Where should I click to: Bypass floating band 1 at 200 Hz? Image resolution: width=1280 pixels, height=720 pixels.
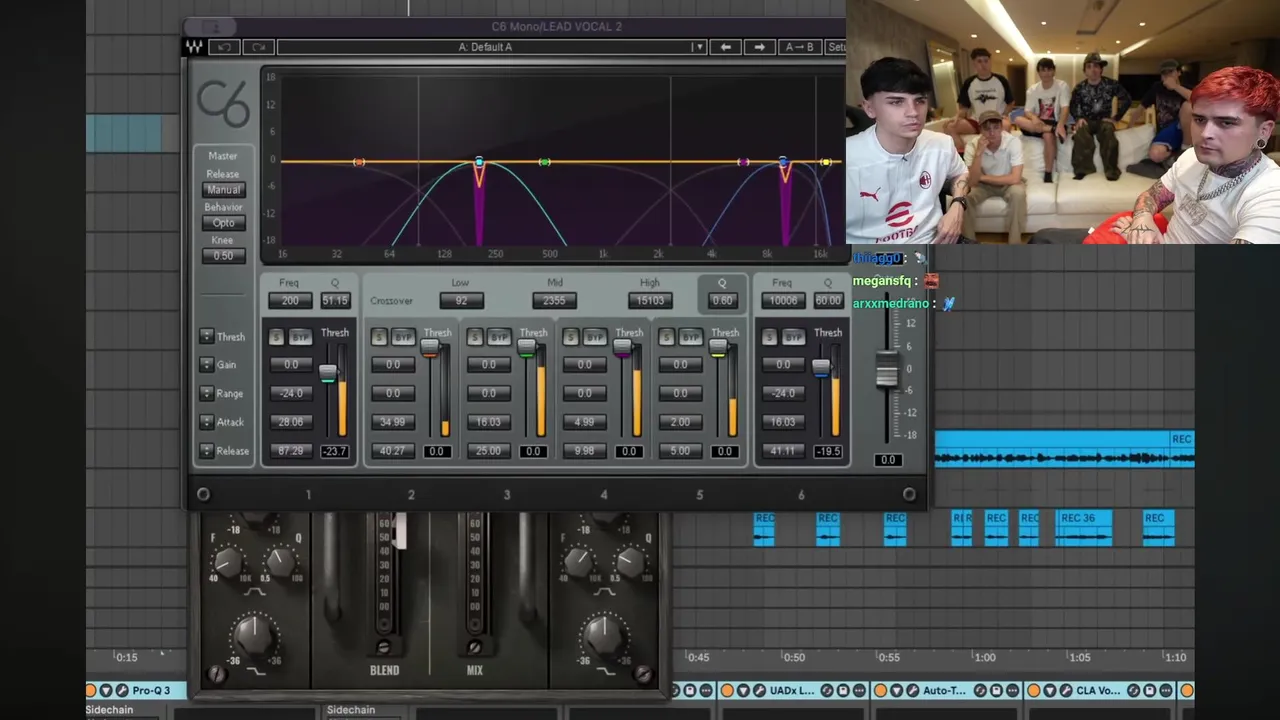(300, 338)
